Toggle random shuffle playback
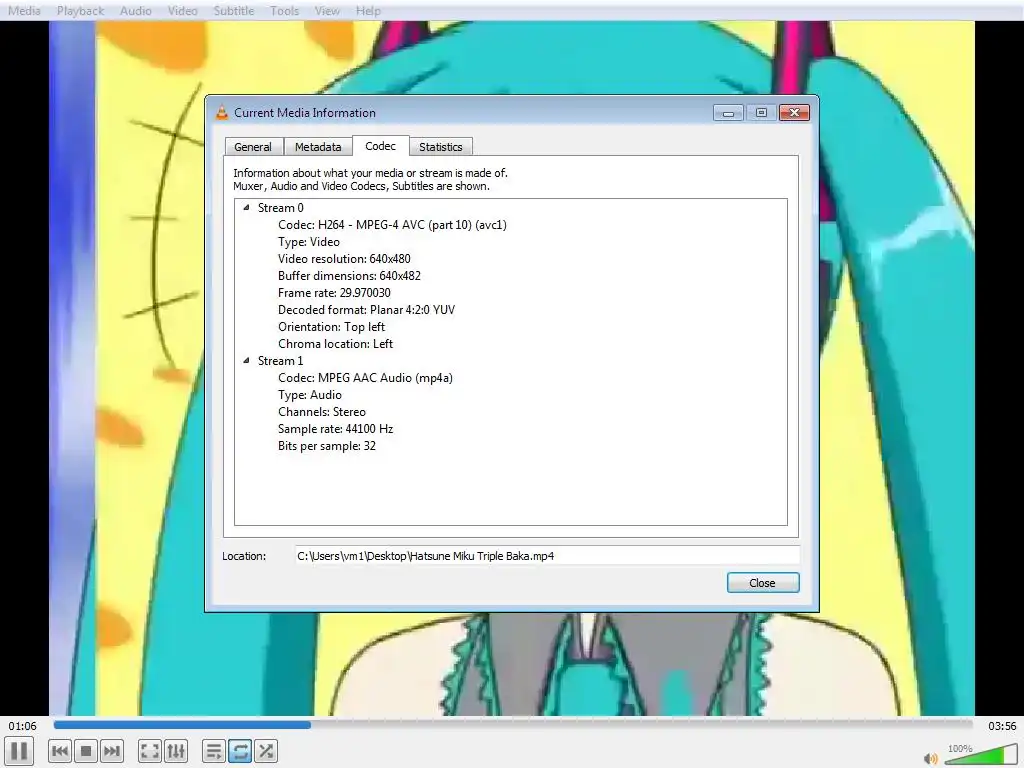This screenshot has height=768, width=1024. (266, 751)
